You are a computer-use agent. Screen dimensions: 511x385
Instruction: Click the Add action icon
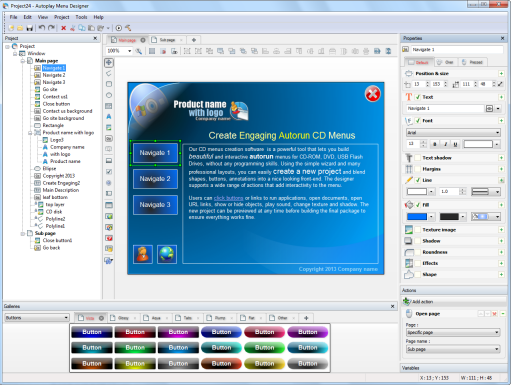406,301
